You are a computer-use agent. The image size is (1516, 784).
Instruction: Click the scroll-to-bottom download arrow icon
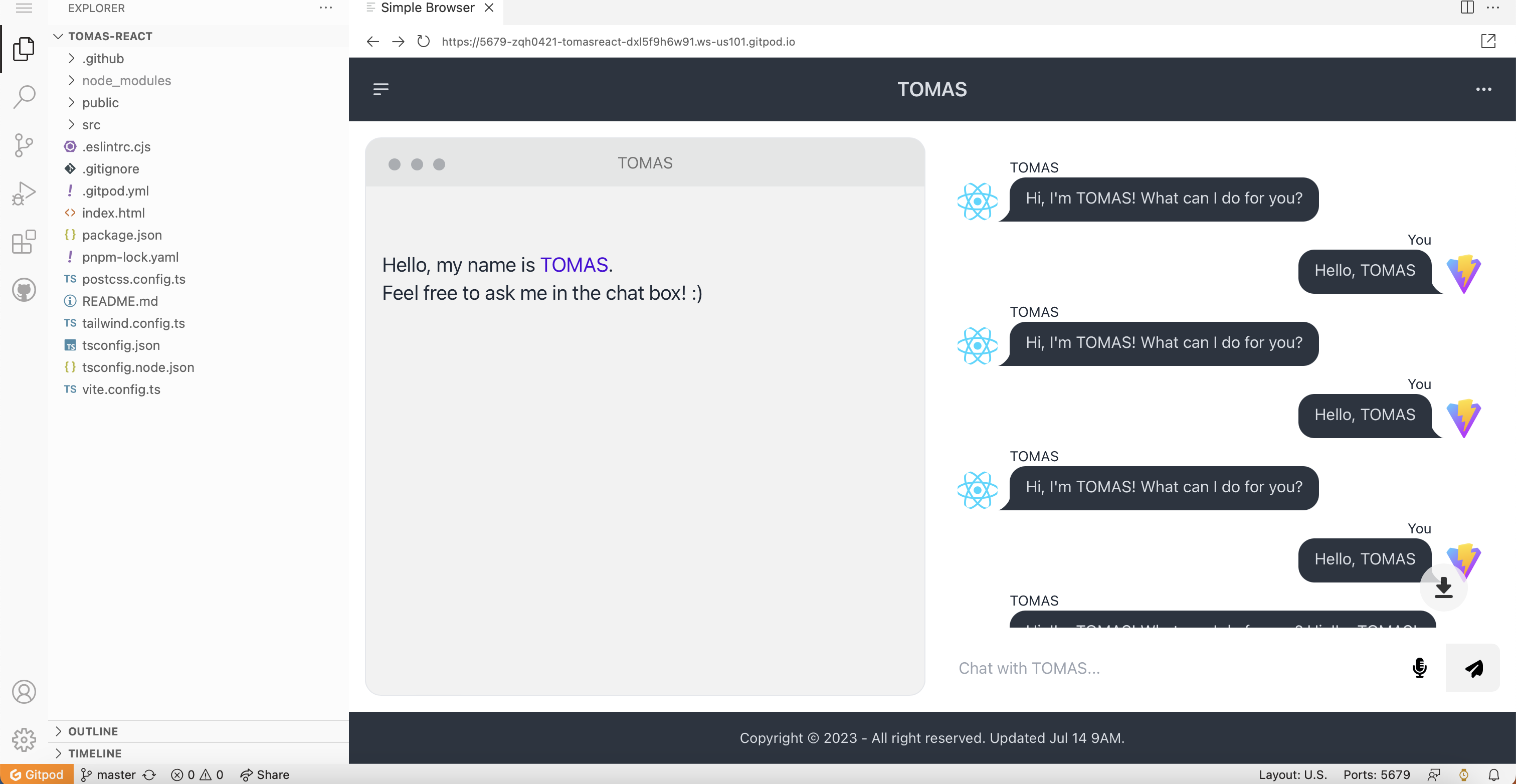click(1443, 587)
